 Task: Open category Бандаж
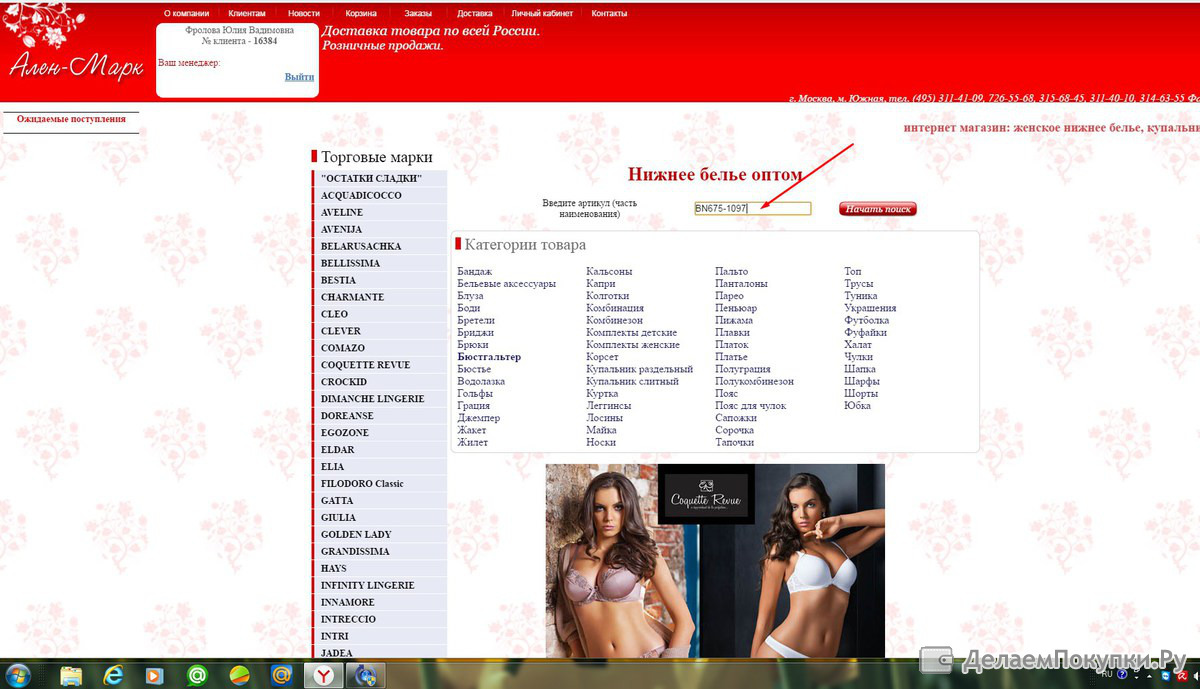point(474,272)
